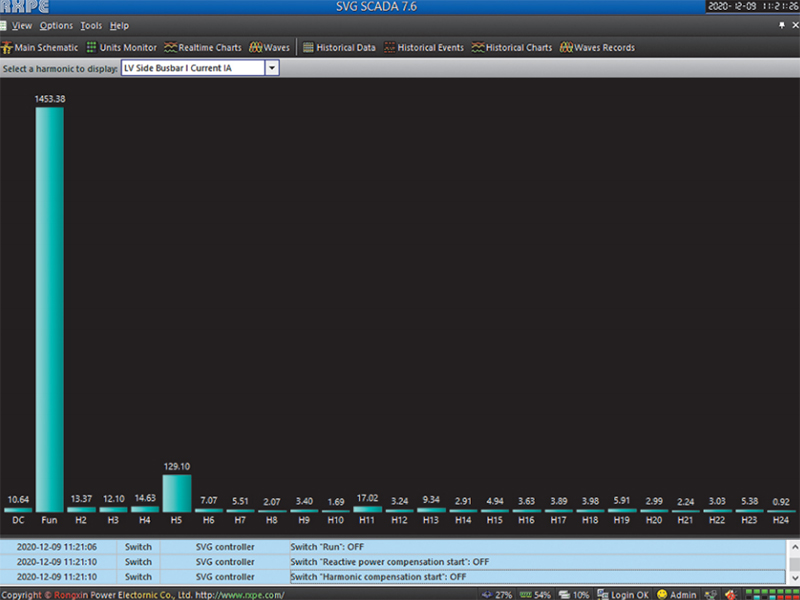Open the Waves Records view
Screen dimensions: 800x600
[597, 47]
